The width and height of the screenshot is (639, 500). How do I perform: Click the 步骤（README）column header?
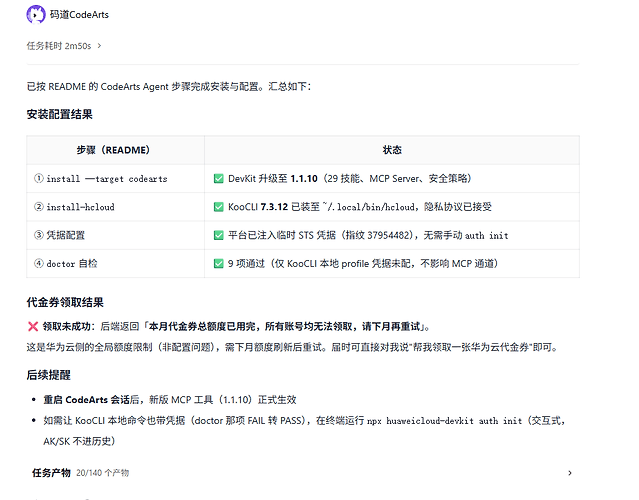pyautogui.click(x=113, y=150)
